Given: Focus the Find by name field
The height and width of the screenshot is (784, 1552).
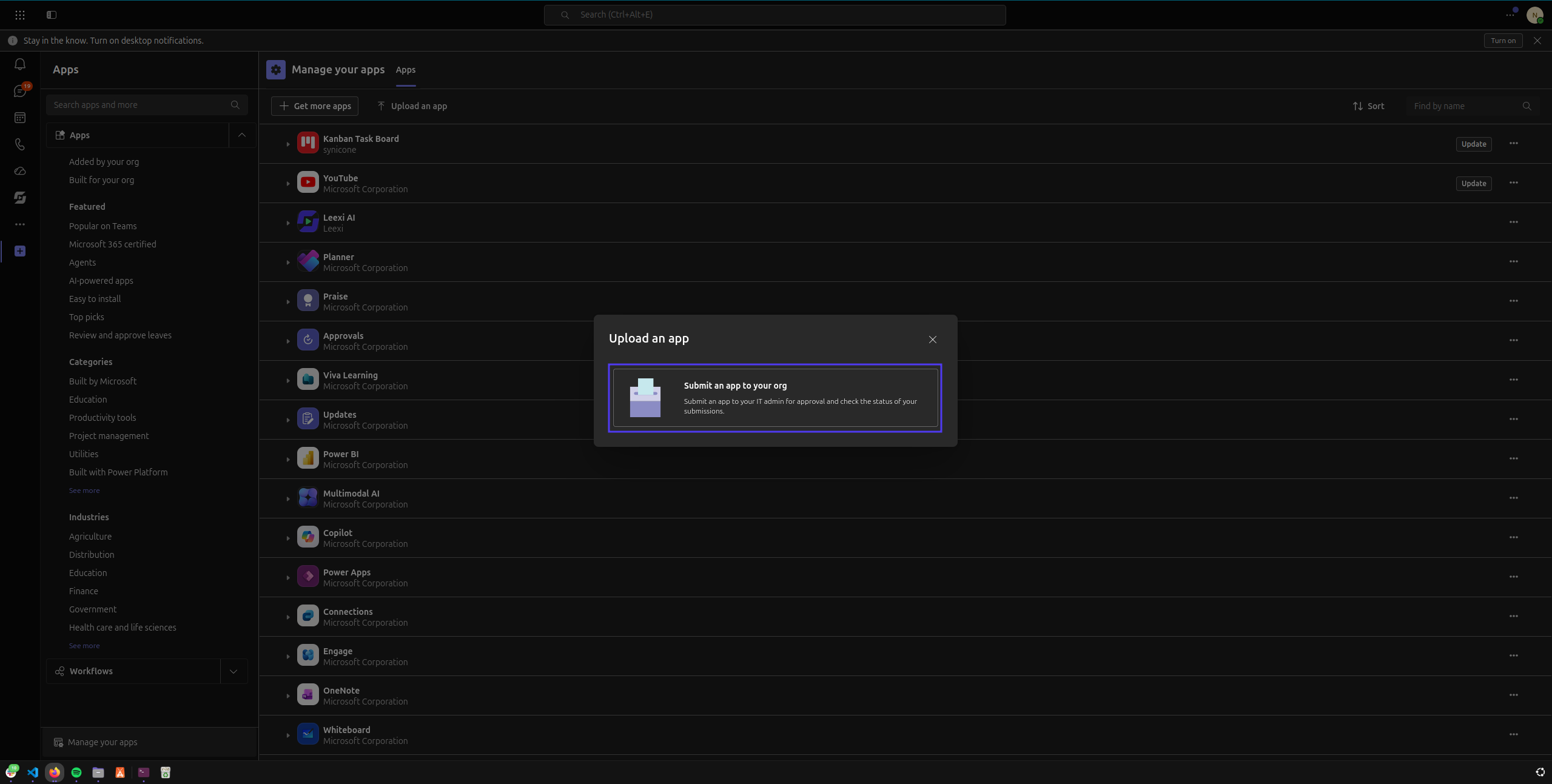Looking at the screenshot, I should (1473, 106).
